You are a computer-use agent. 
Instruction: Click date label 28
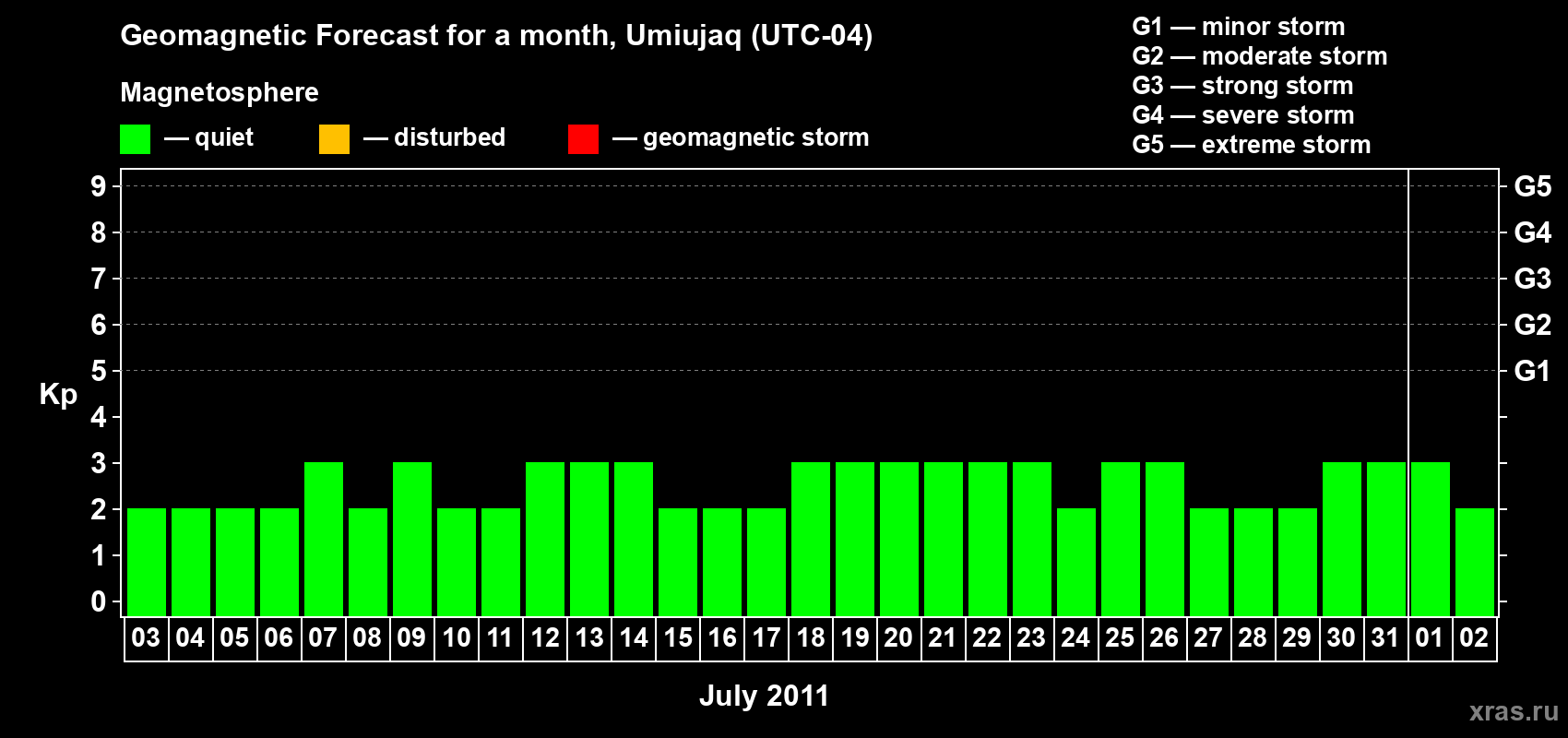click(x=1253, y=637)
